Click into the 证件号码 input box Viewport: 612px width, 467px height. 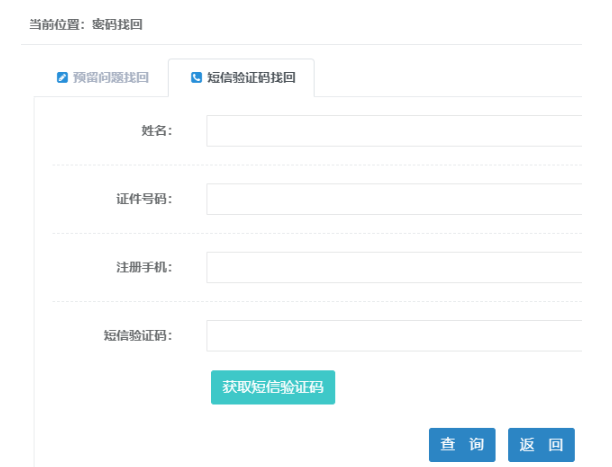[x=394, y=199]
